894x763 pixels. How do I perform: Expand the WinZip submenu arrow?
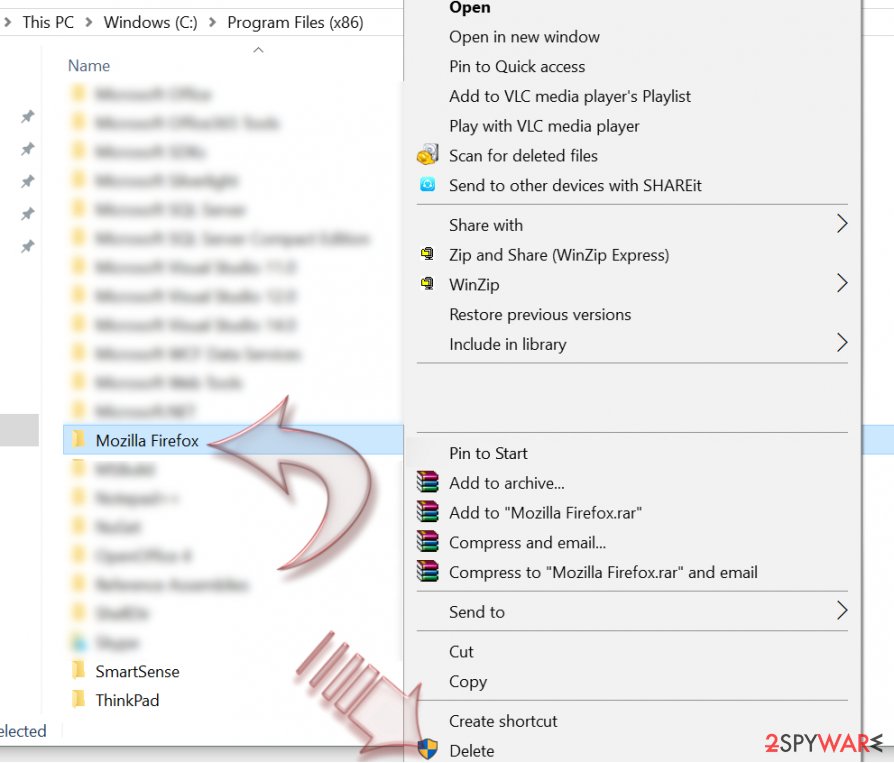[842, 283]
